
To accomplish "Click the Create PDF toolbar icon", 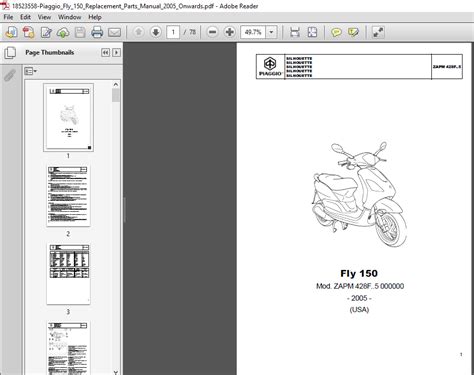I will [x=29, y=32].
